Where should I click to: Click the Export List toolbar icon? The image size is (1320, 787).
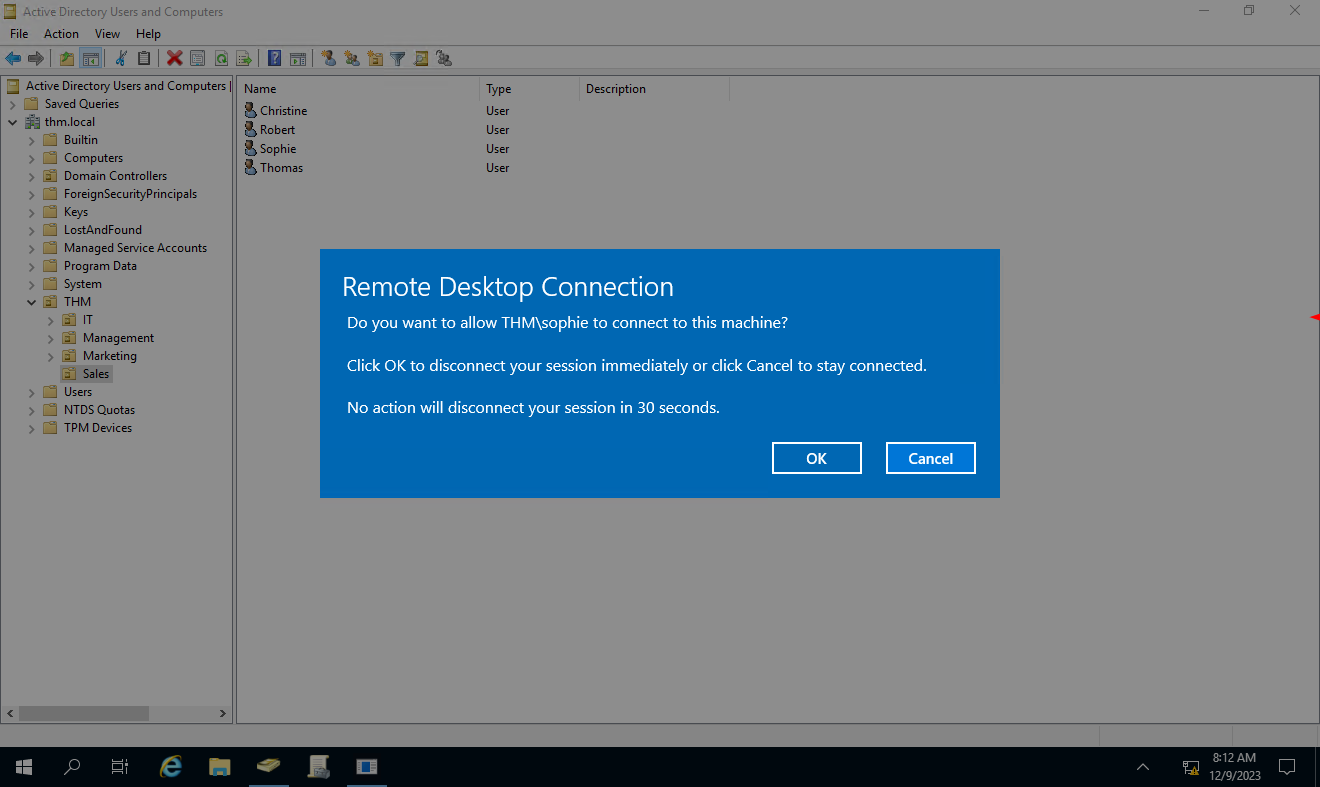[x=243, y=59]
